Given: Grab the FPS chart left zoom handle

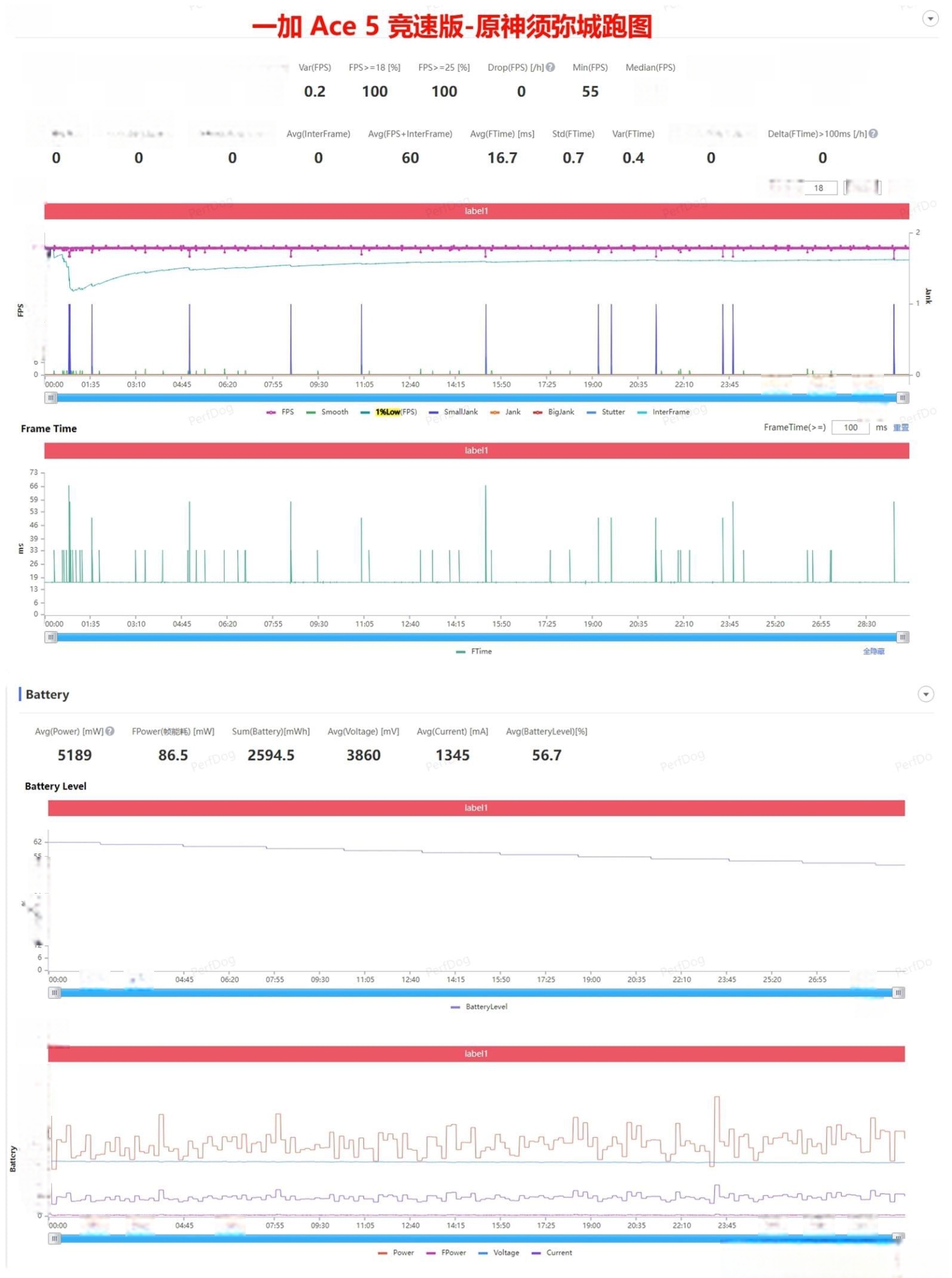Looking at the screenshot, I should [x=51, y=398].
